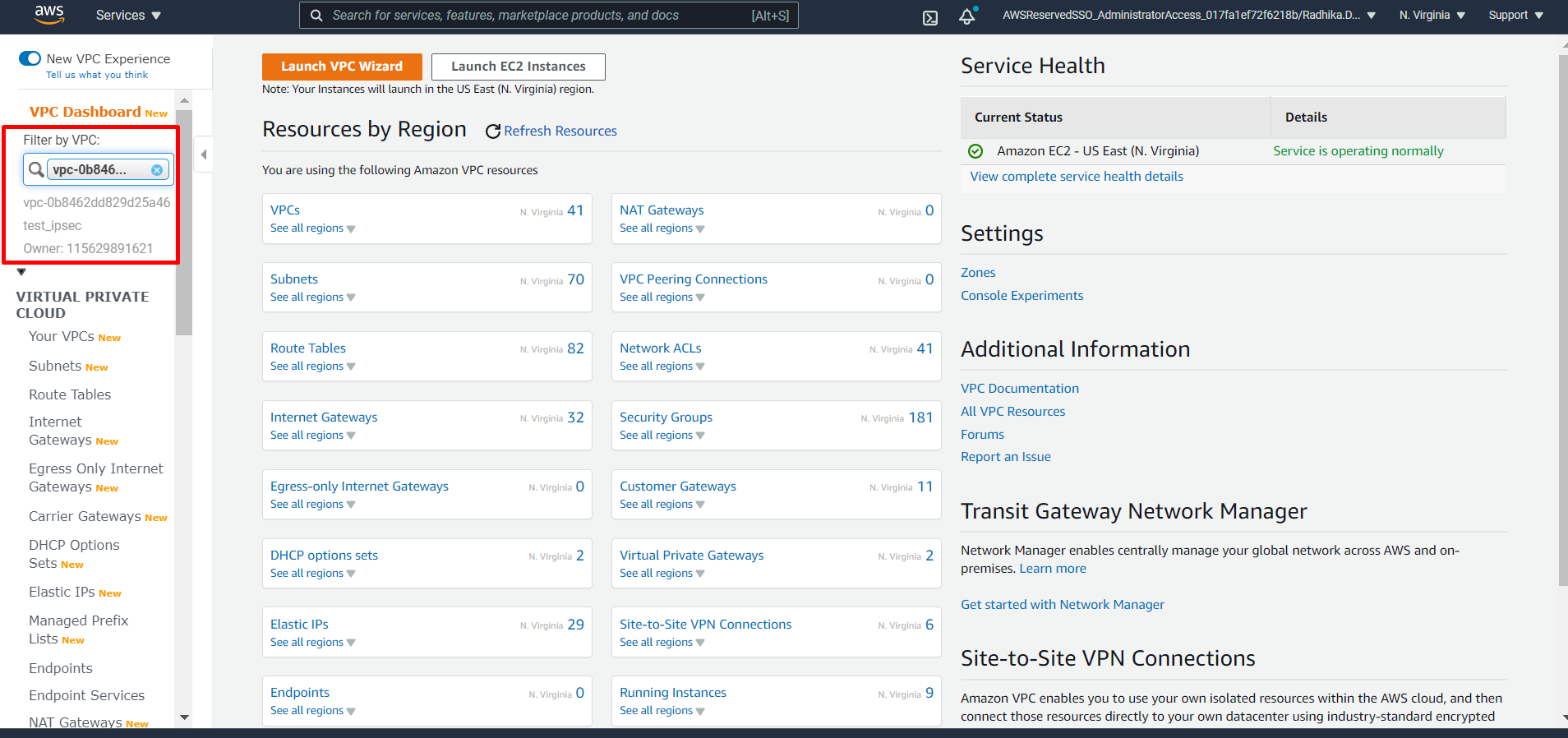Open Managed Prefix Lists in the sidebar
Screen dimensions: 1568x738
point(78,630)
